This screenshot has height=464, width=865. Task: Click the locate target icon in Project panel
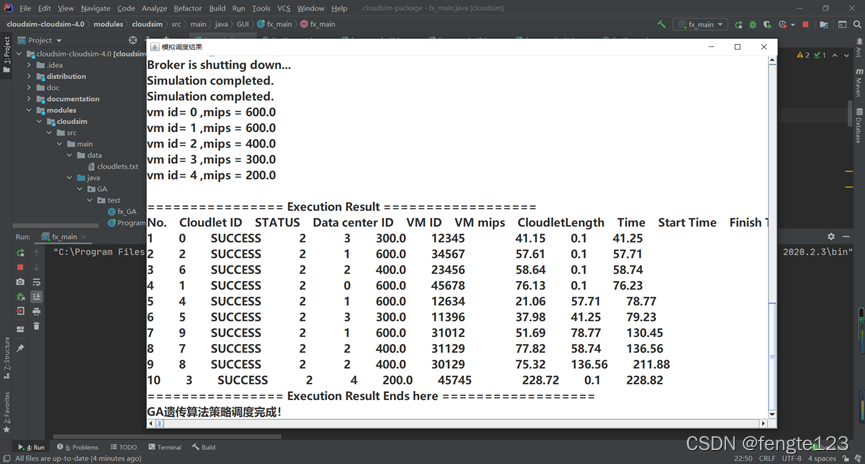(x=133, y=40)
